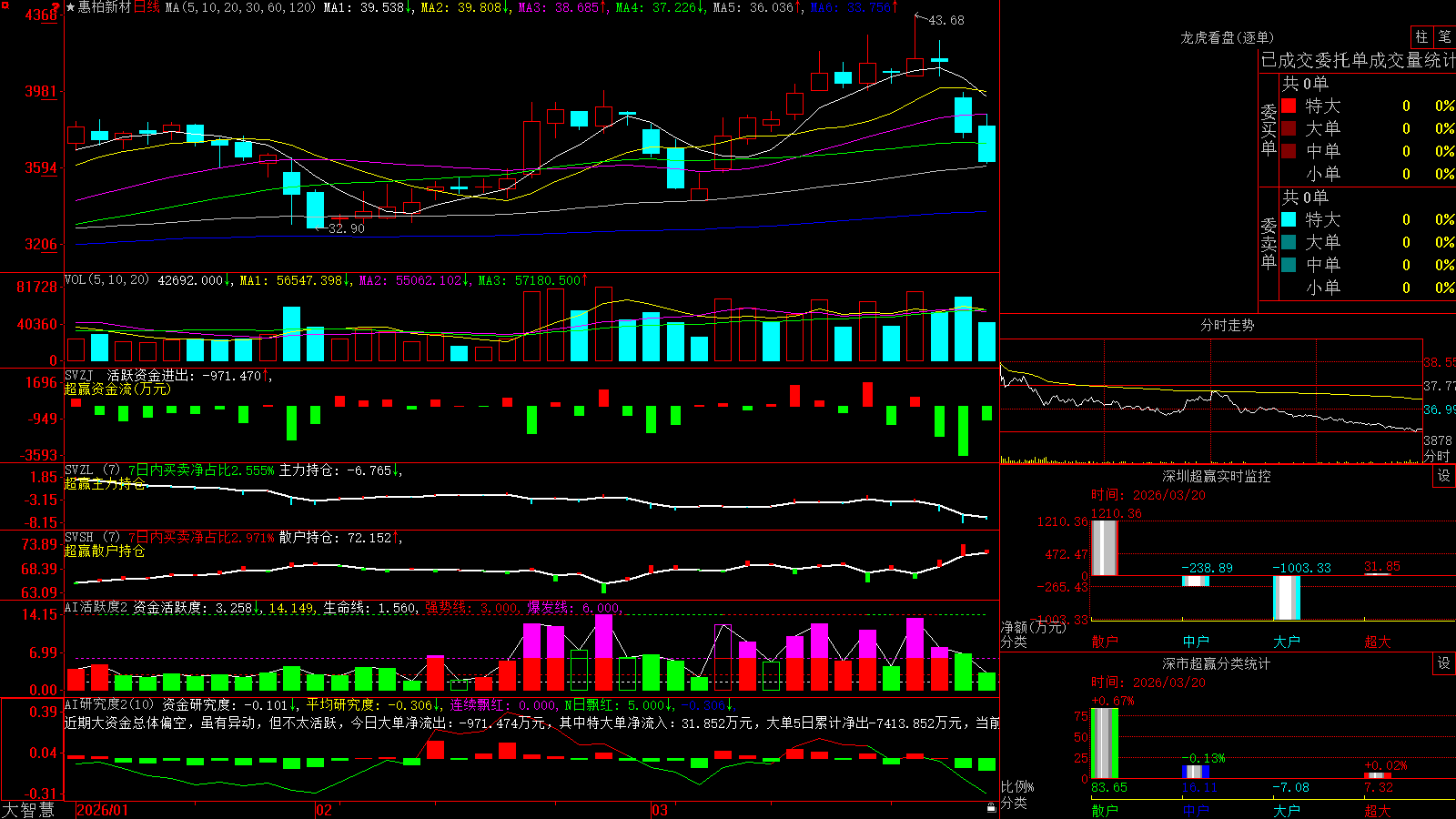Click the SVZL (7) indicator name
Image resolution: width=1456 pixels, height=819 pixels.
point(92,470)
